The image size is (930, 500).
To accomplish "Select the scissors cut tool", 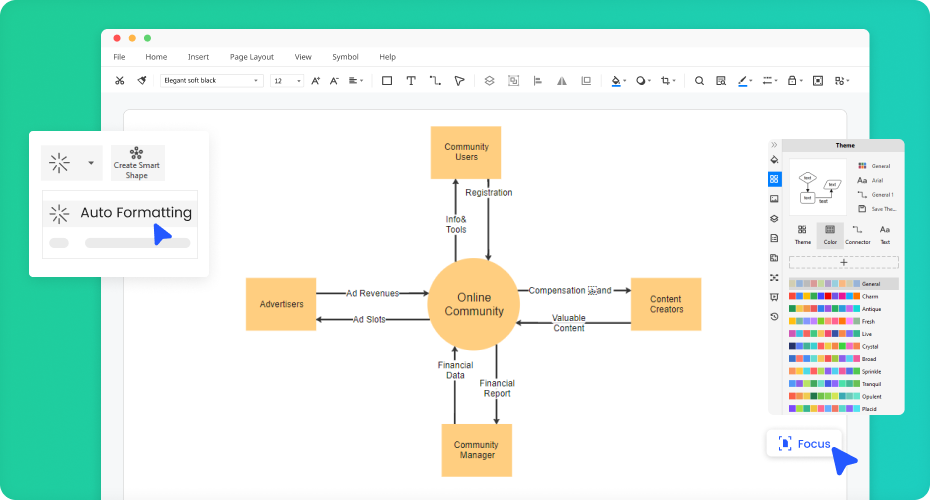I will [x=120, y=80].
